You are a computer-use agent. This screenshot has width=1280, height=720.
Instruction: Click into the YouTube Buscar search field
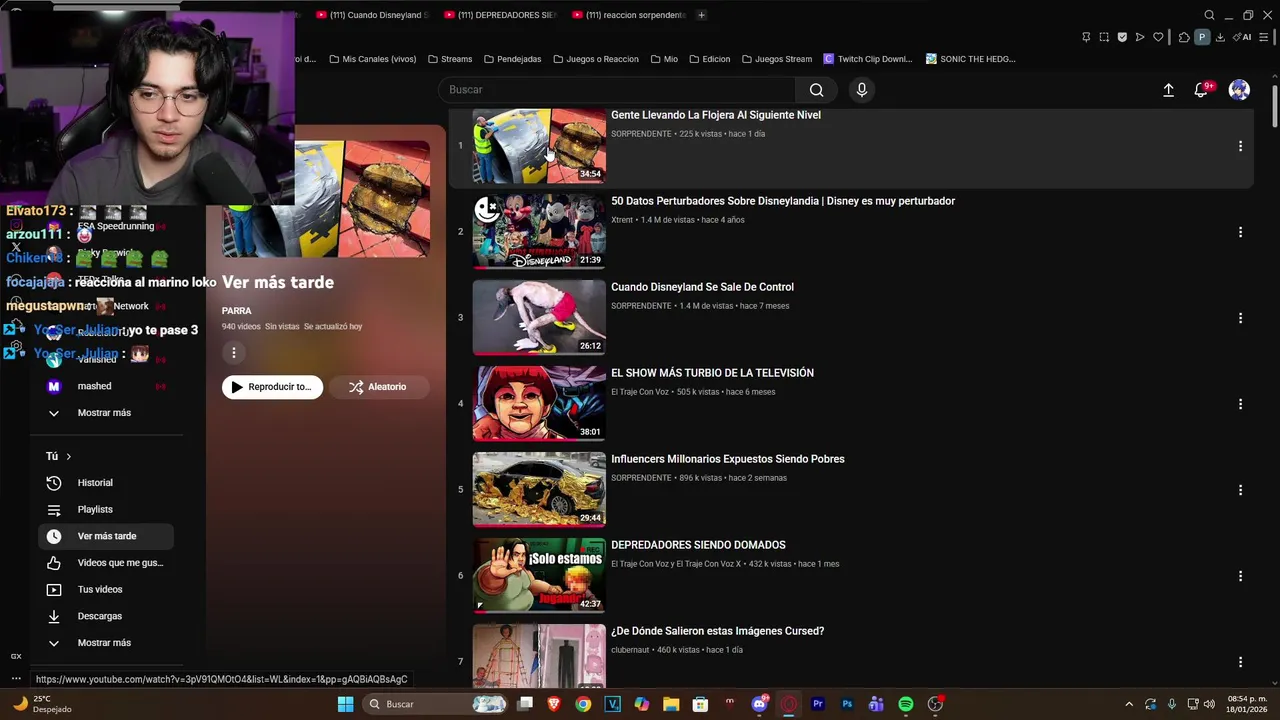[x=617, y=90]
